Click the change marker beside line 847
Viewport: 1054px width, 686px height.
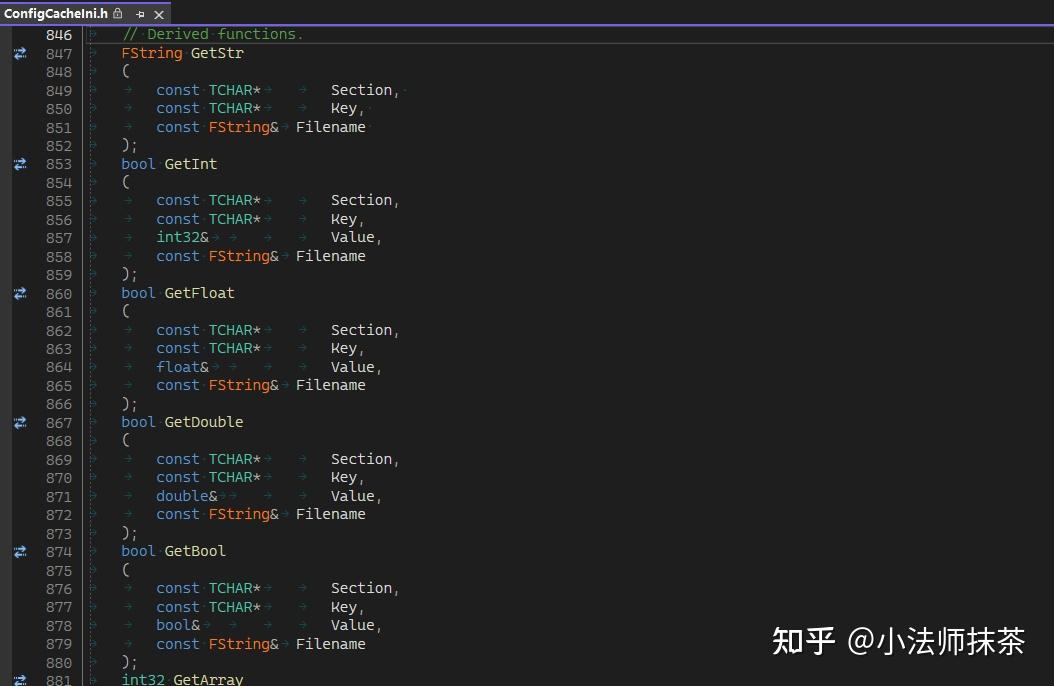point(20,53)
